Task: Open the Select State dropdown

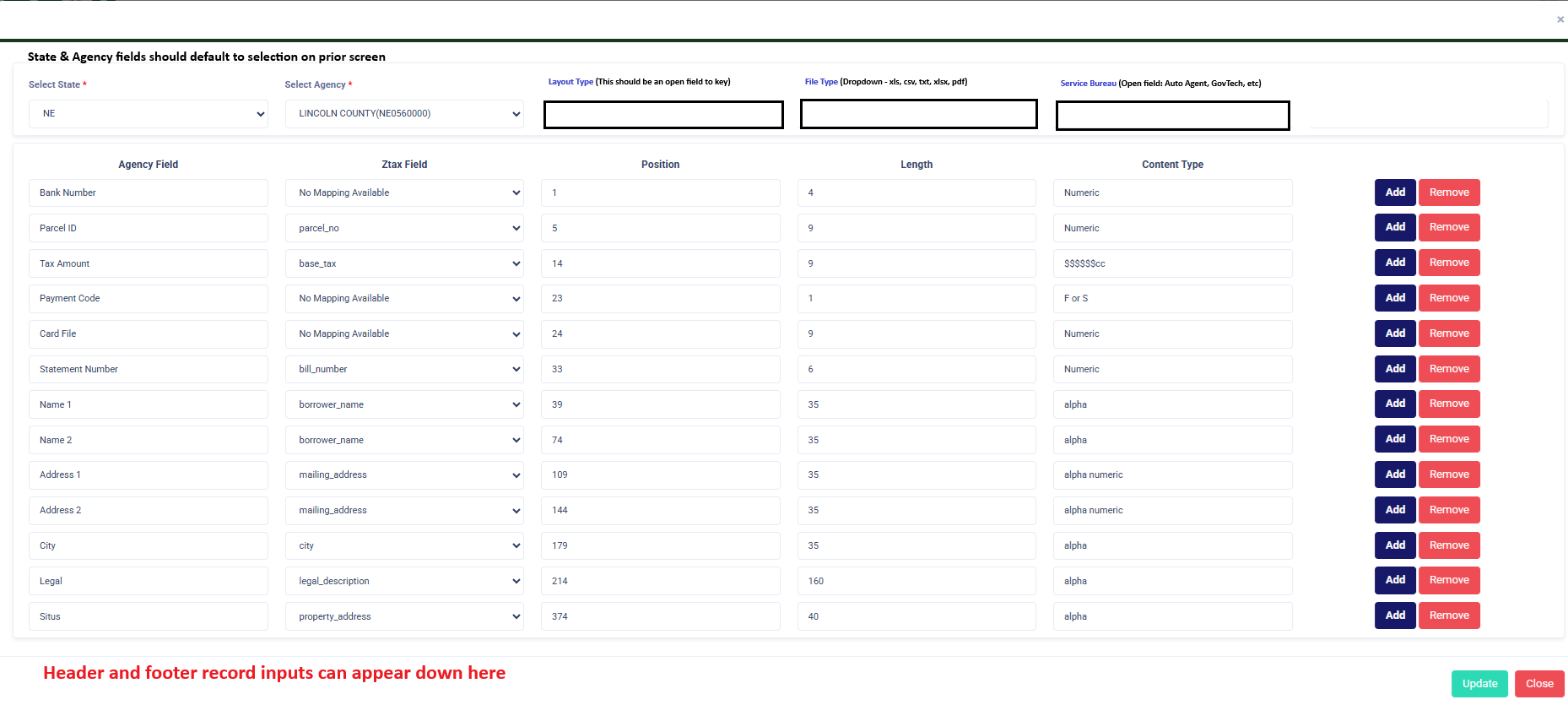Action: 149,114
